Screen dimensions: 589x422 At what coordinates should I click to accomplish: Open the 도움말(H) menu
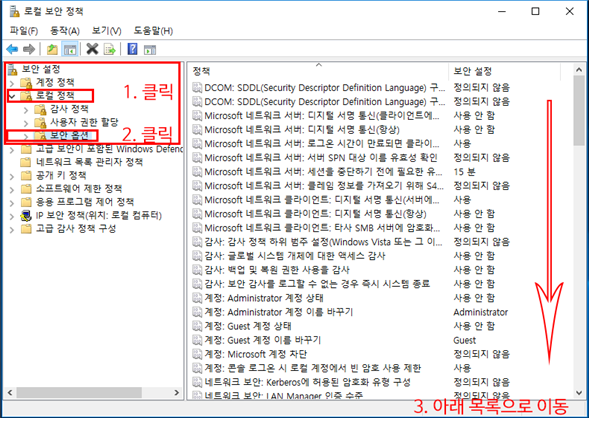[x=153, y=31]
